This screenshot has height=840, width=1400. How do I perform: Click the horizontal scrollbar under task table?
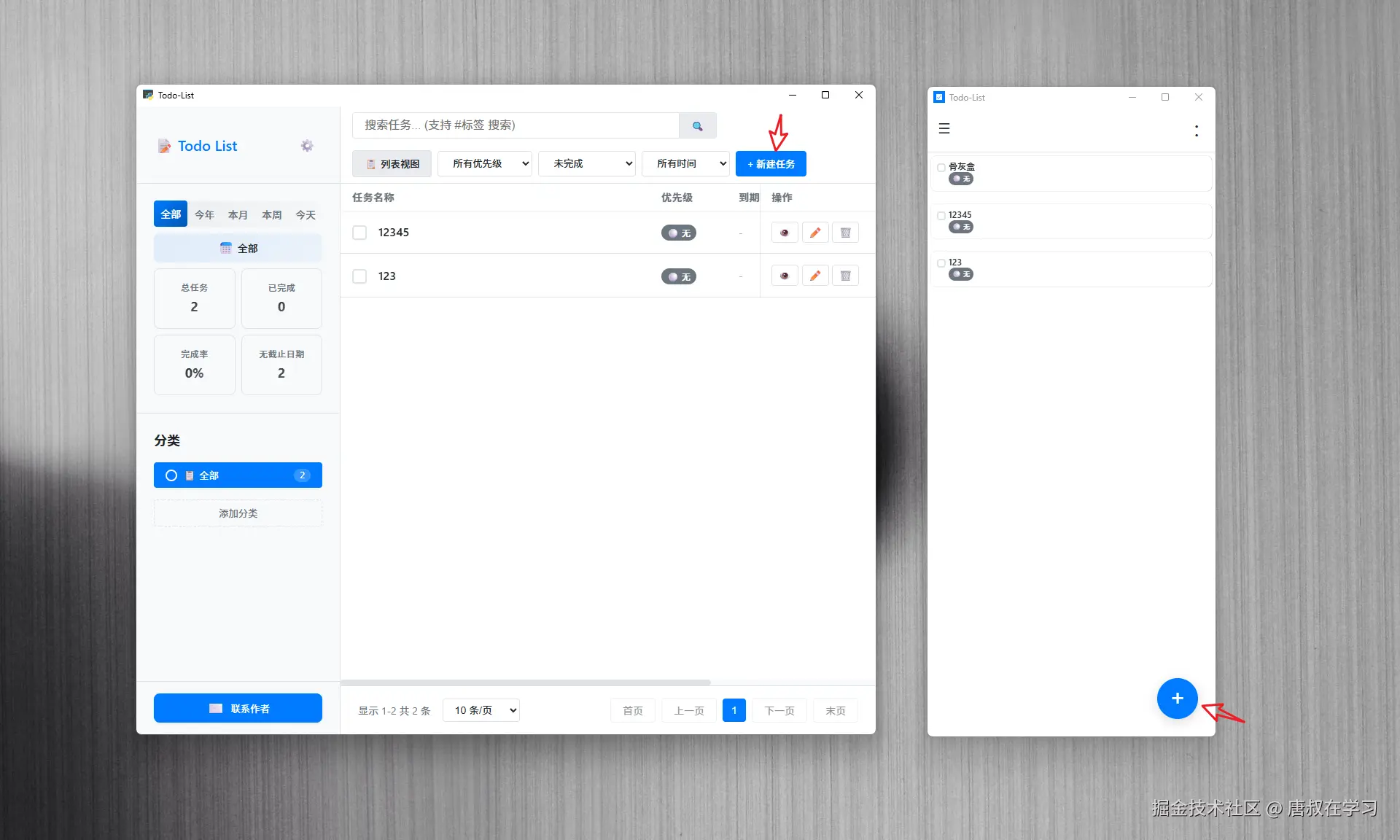click(x=525, y=682)
